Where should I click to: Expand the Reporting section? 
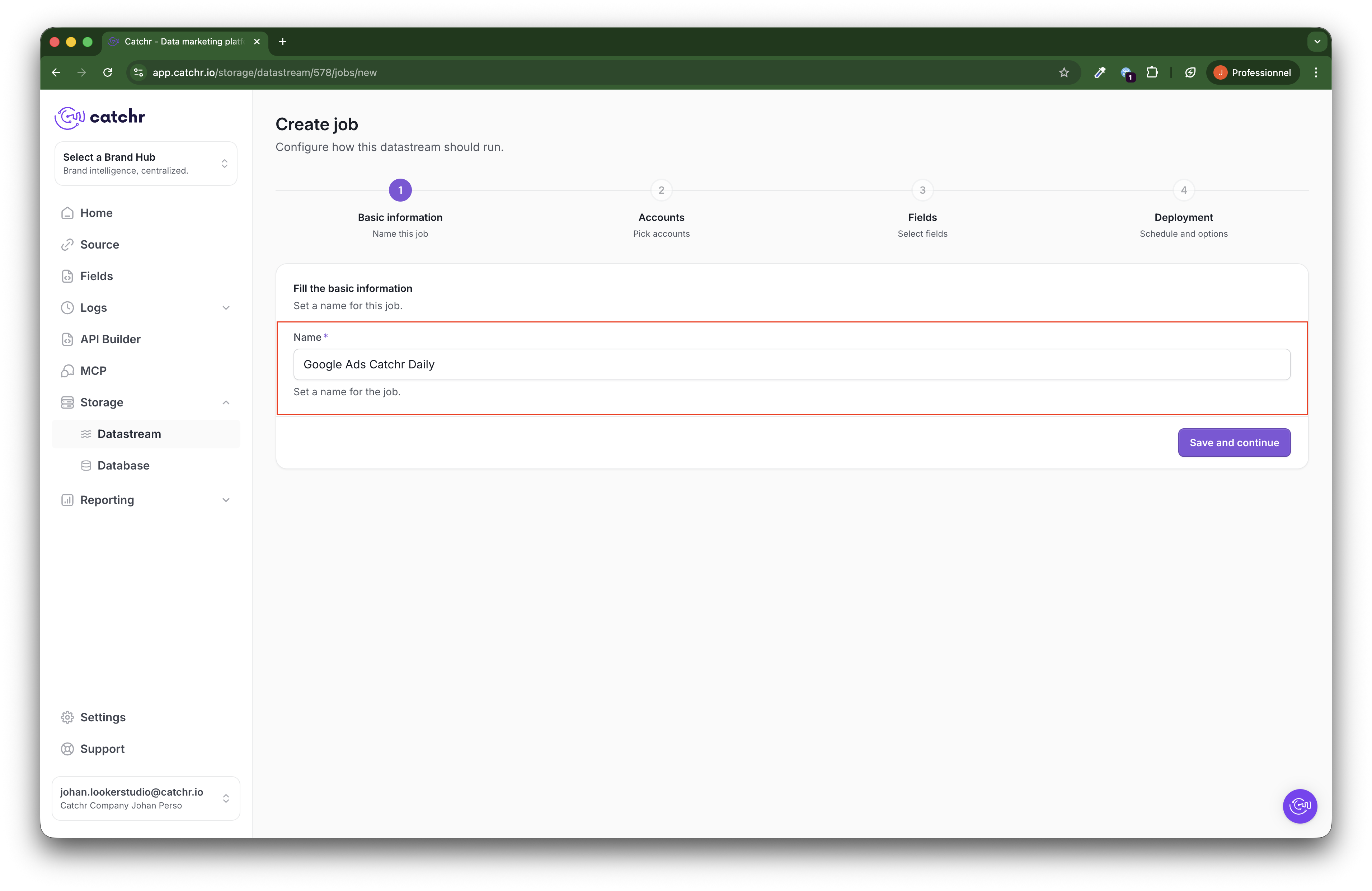225,500
